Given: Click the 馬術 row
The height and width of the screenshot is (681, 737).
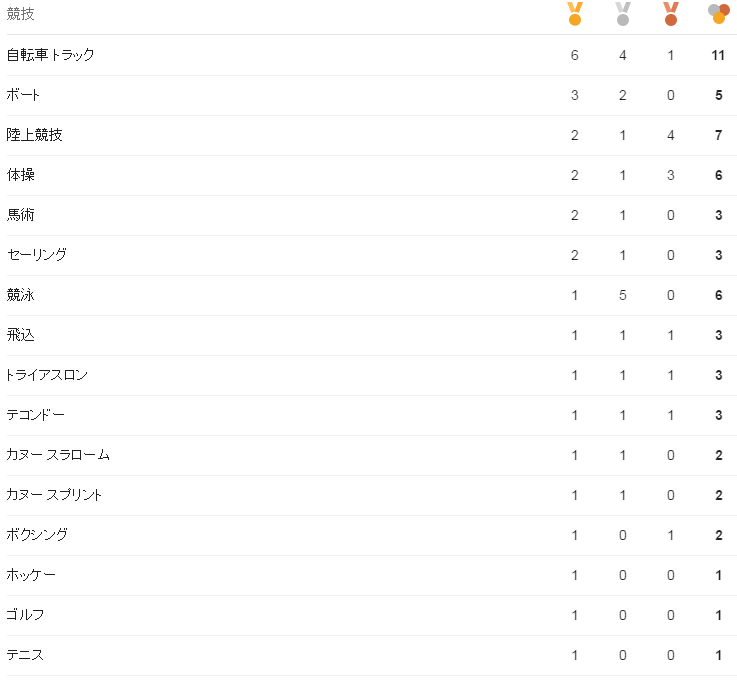Looking at the screenshot, I should 21,215.
